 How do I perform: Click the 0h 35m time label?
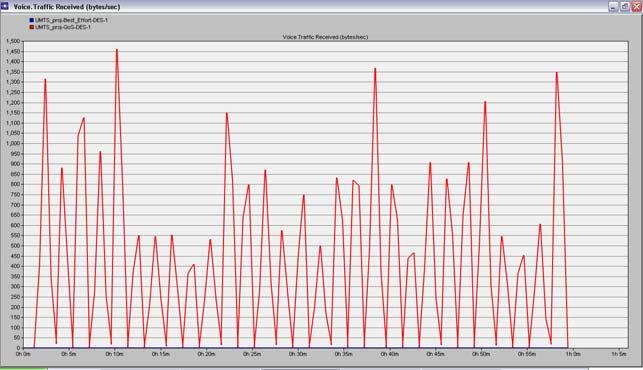point(343,354)
